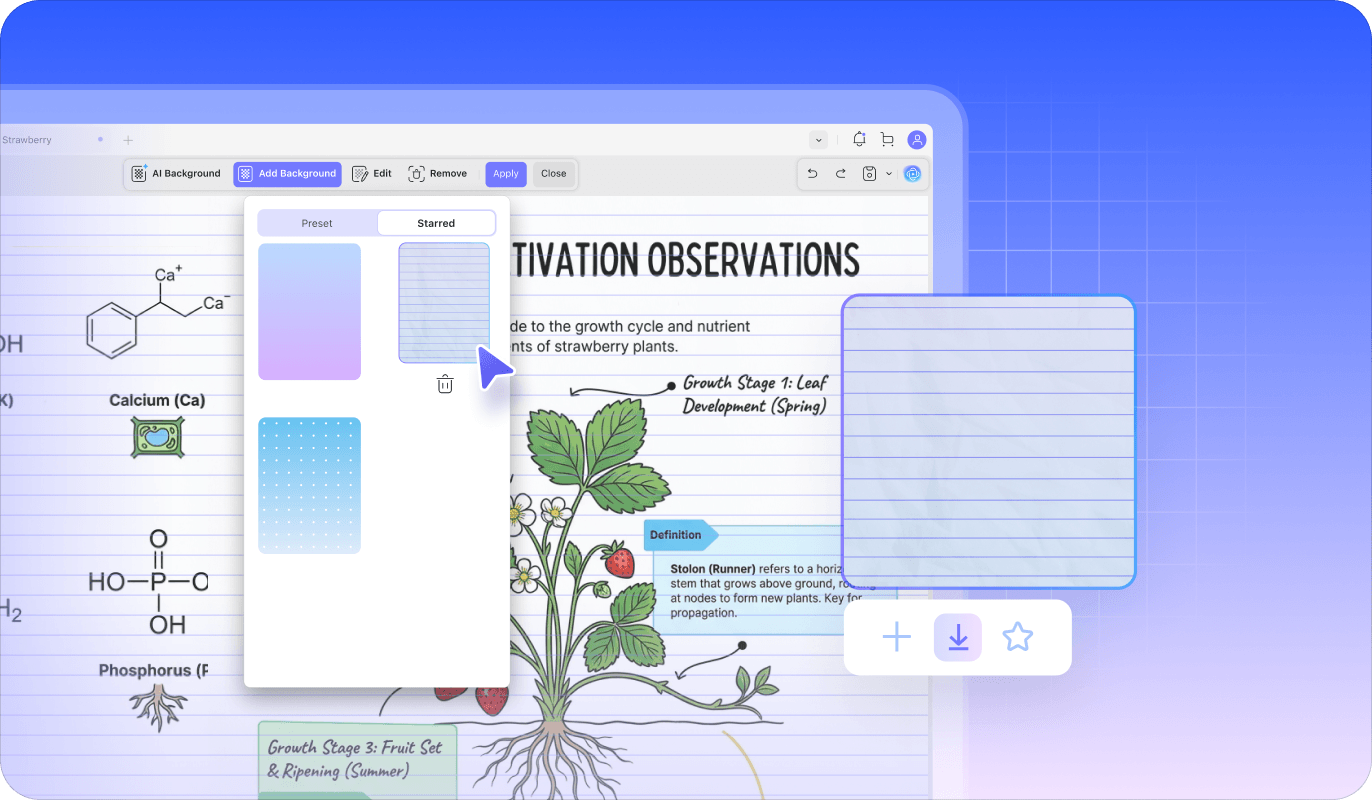Undo the last action
The image size is (1372, 800).
click(x=812, y=174)
